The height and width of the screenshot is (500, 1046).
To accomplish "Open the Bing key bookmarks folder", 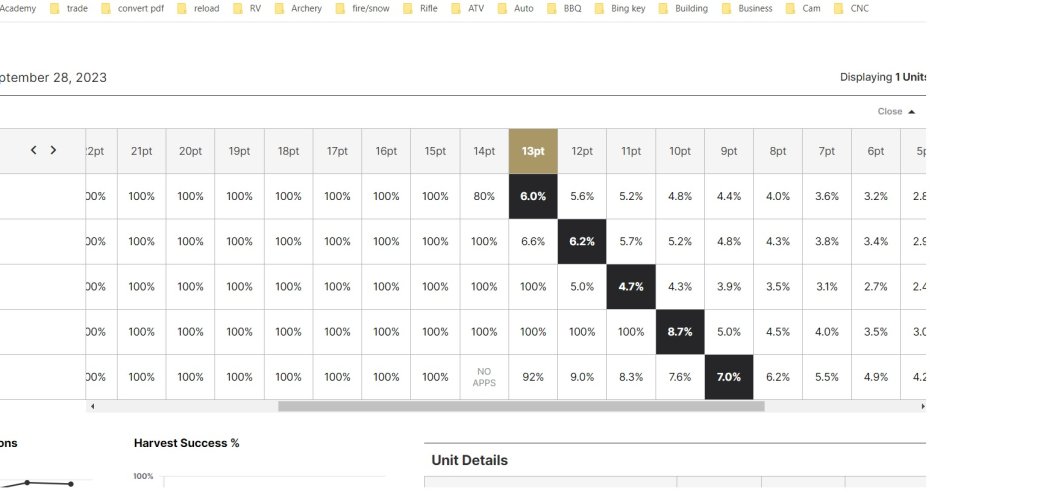I will pos(619,8).
